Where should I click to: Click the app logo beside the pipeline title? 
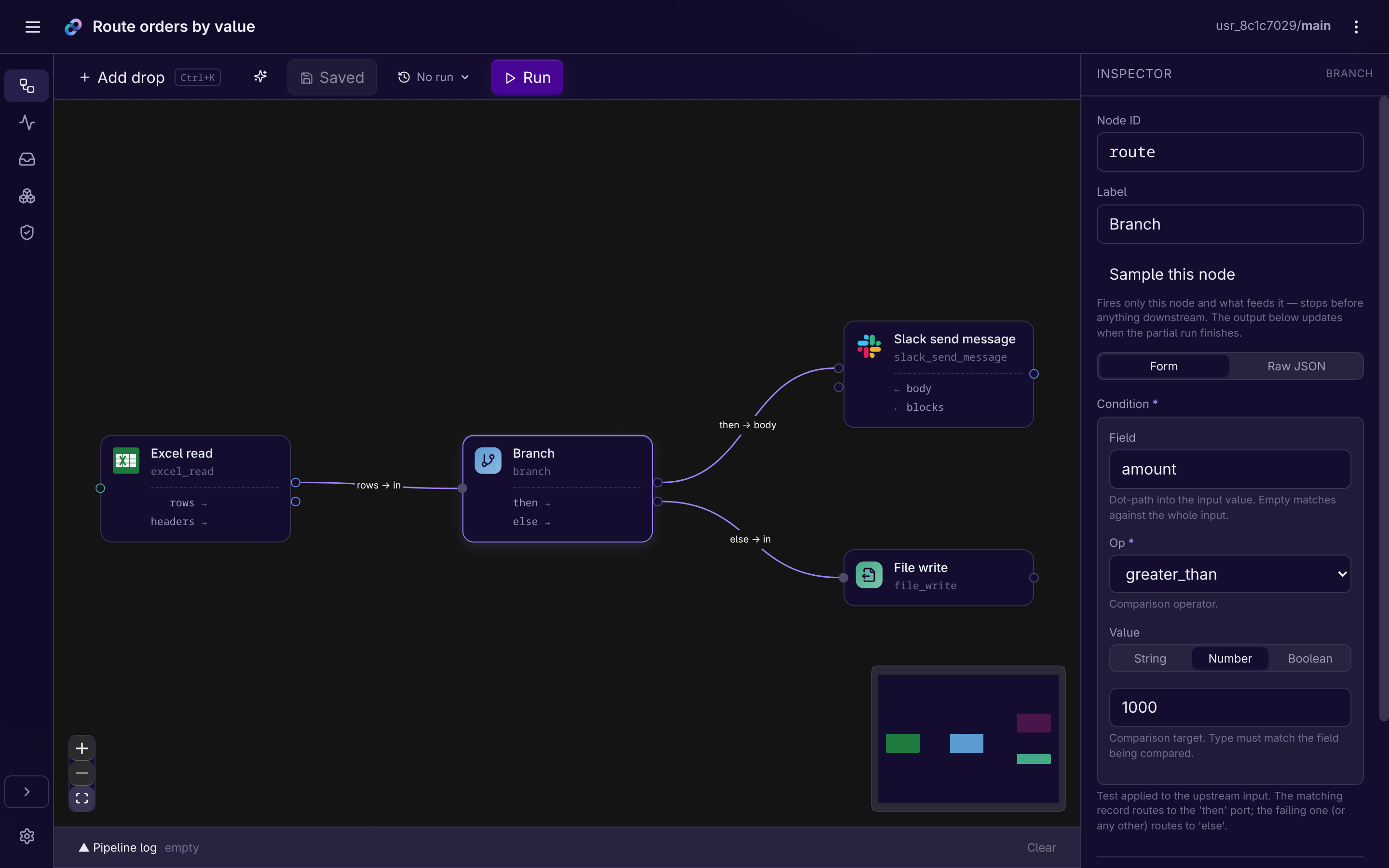(73, 27)
